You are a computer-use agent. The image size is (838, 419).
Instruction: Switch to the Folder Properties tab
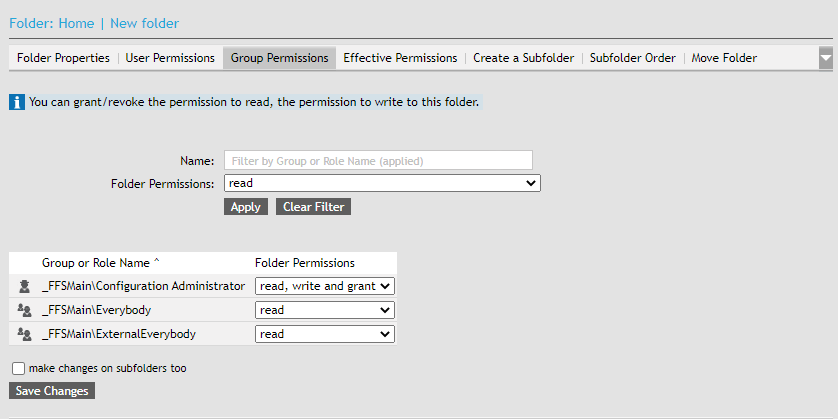63,58
